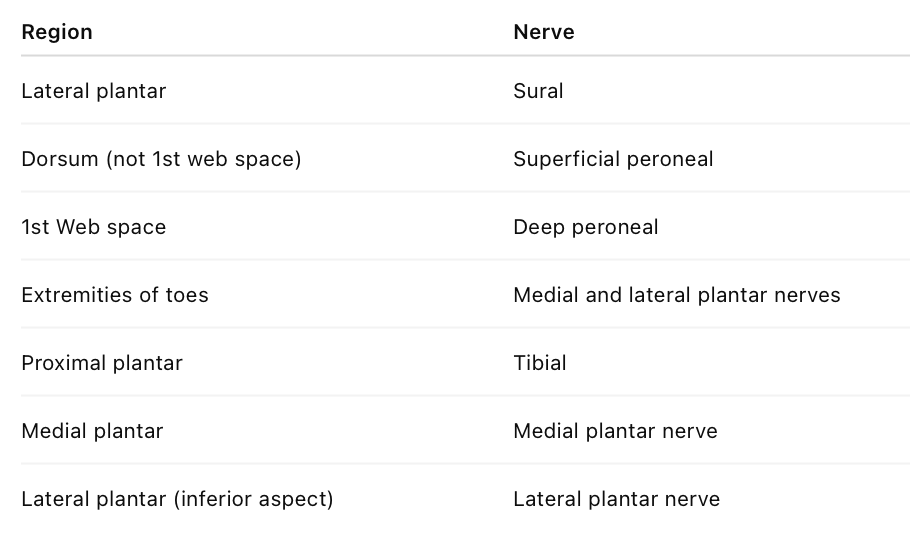The image size is (910, 540).
Task: Select the Lateral plantar region cell
Action: click(x=94, y=91)
